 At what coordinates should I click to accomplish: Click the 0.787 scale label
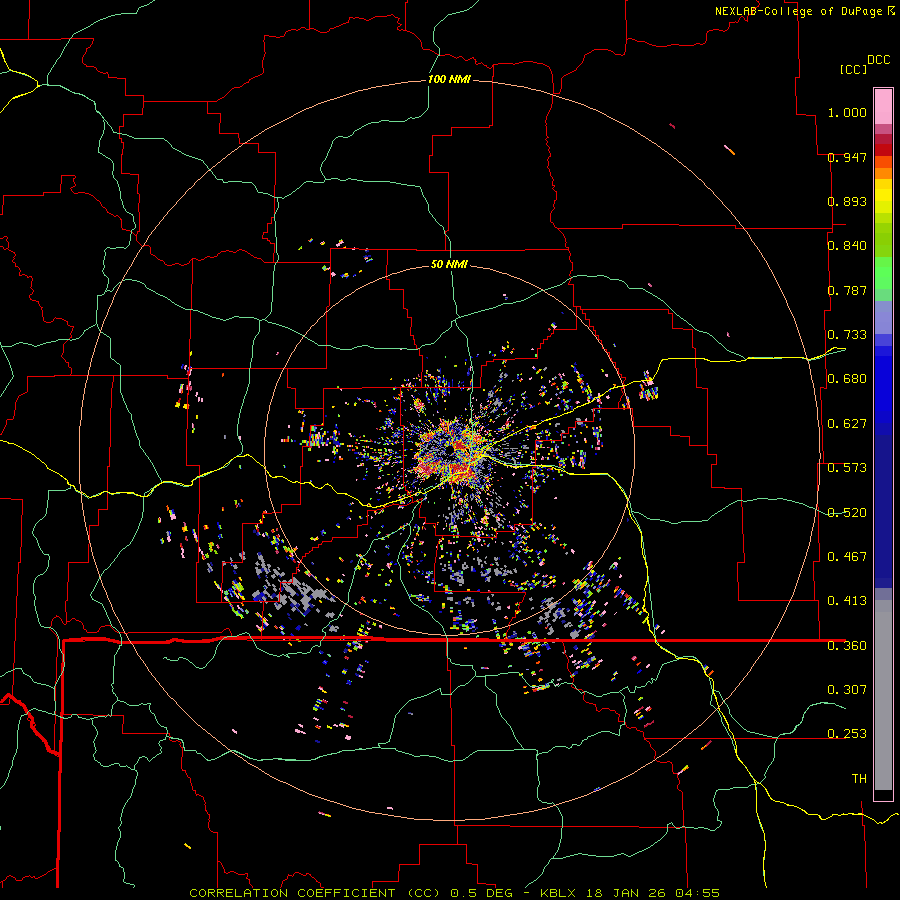[847, 290]
